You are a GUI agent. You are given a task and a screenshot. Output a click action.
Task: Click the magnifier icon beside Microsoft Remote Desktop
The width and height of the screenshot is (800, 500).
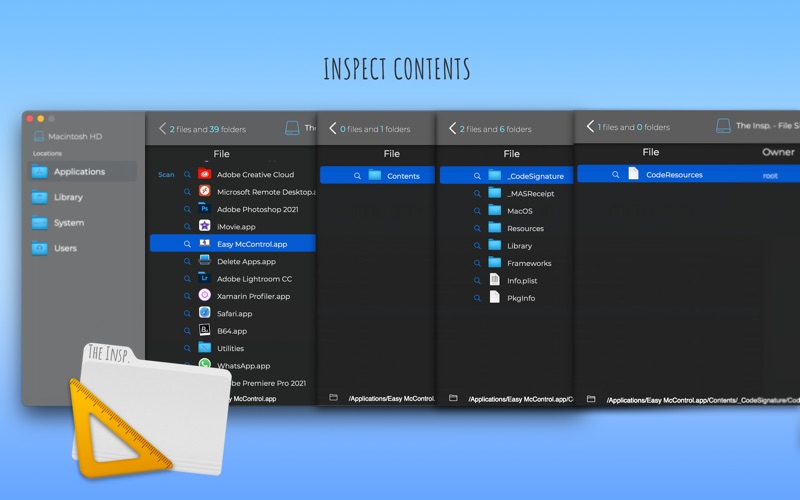tap(187, 192)
